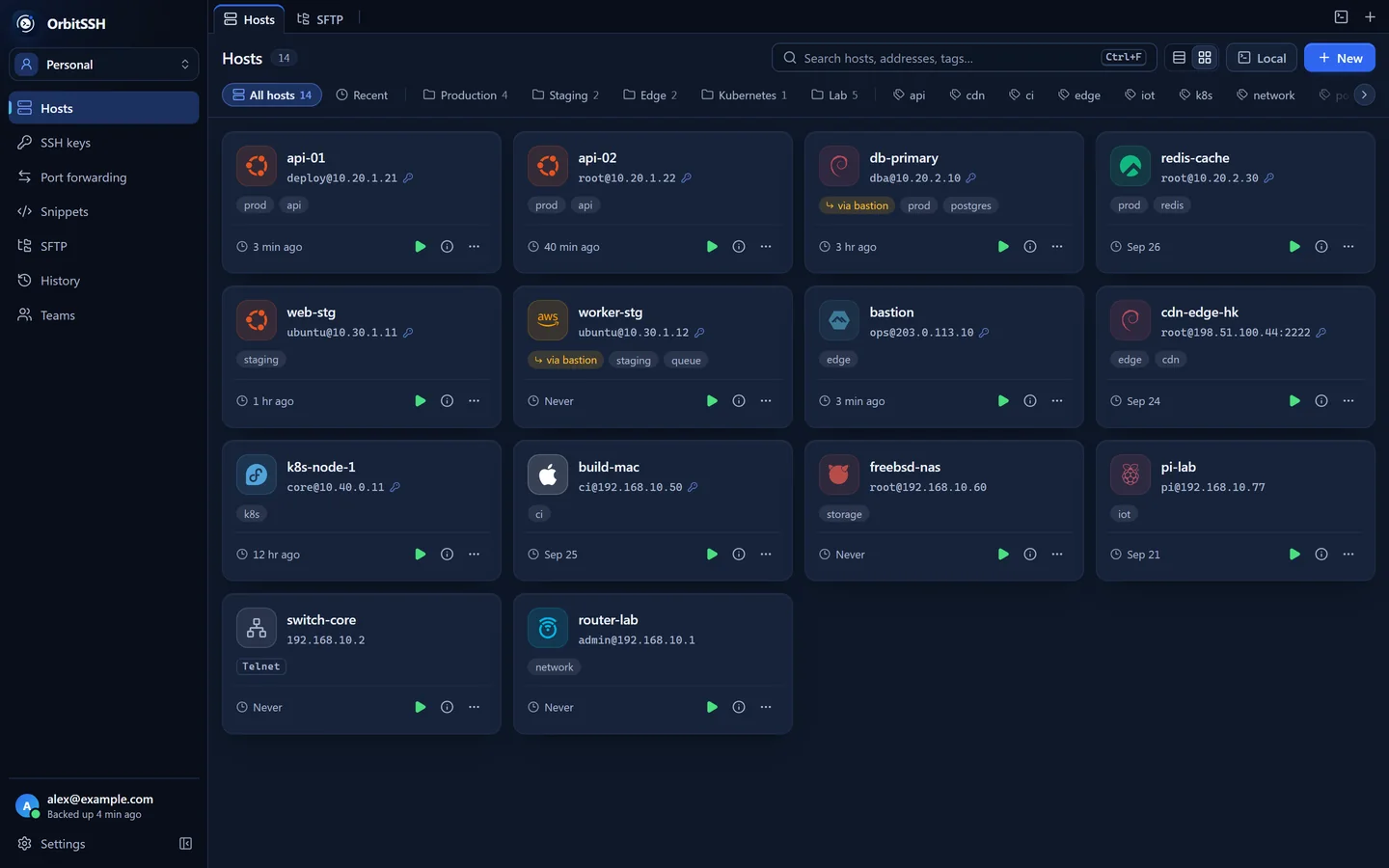Open new tab with plus icon
Image resolution: width=1389 pixels, height=868 pixels.
(x=1370, y=17)
